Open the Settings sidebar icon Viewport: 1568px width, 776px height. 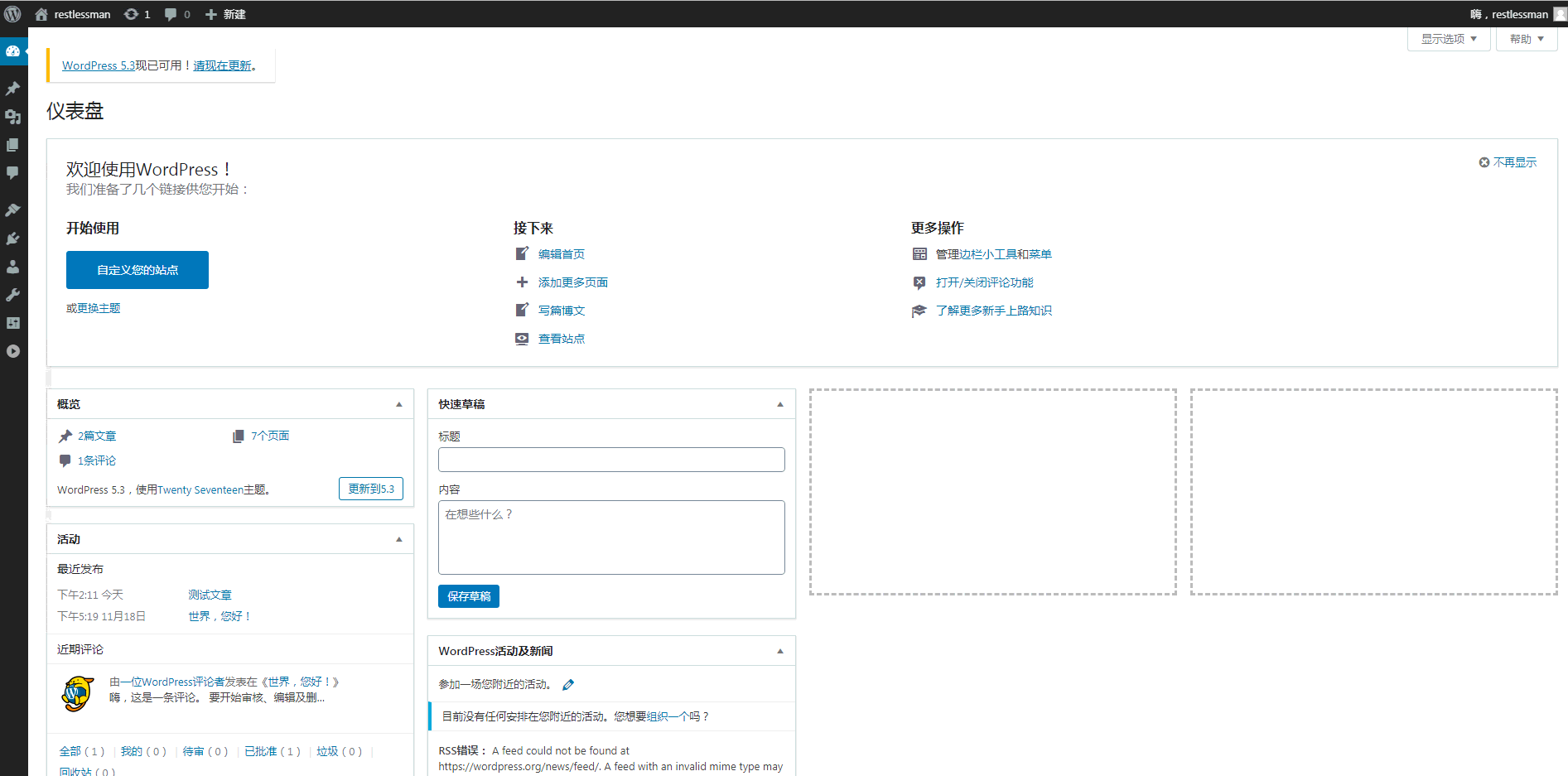point(13,323)
